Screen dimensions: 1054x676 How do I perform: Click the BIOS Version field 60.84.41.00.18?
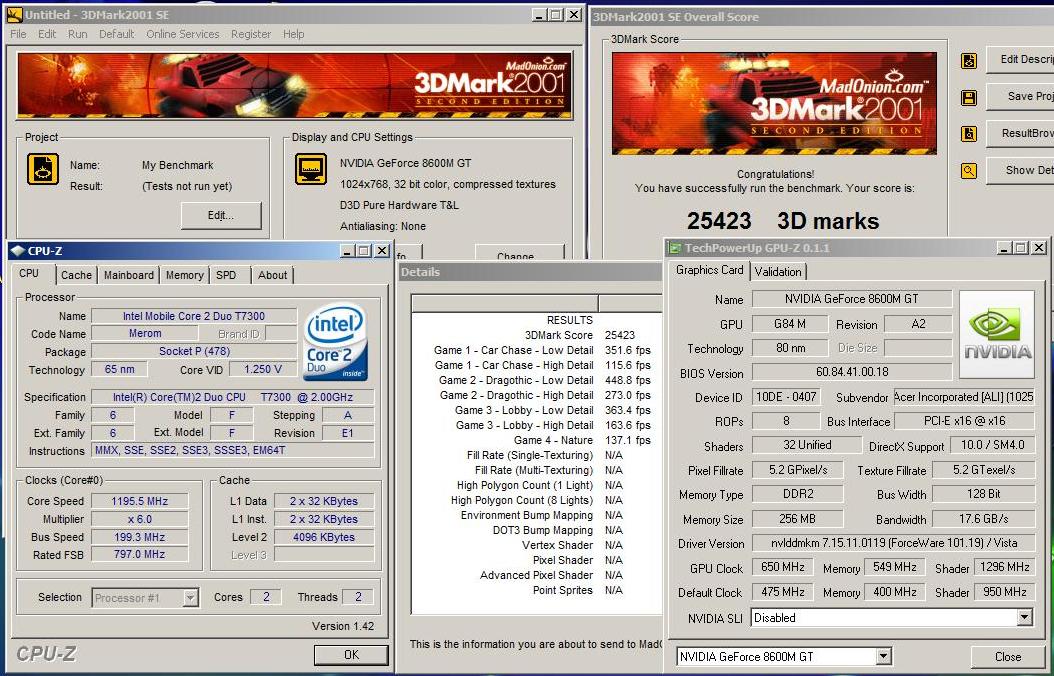point(852,372)
